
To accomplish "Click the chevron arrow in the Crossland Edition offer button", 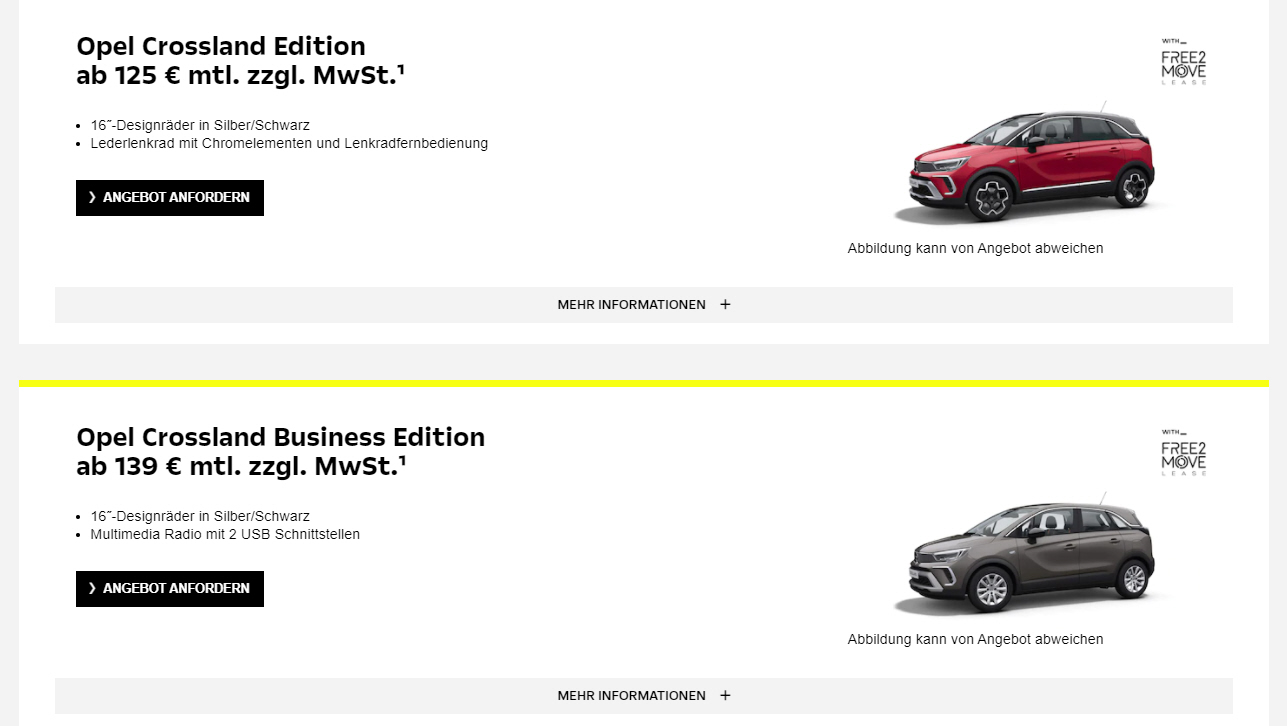I will [92, 198].
